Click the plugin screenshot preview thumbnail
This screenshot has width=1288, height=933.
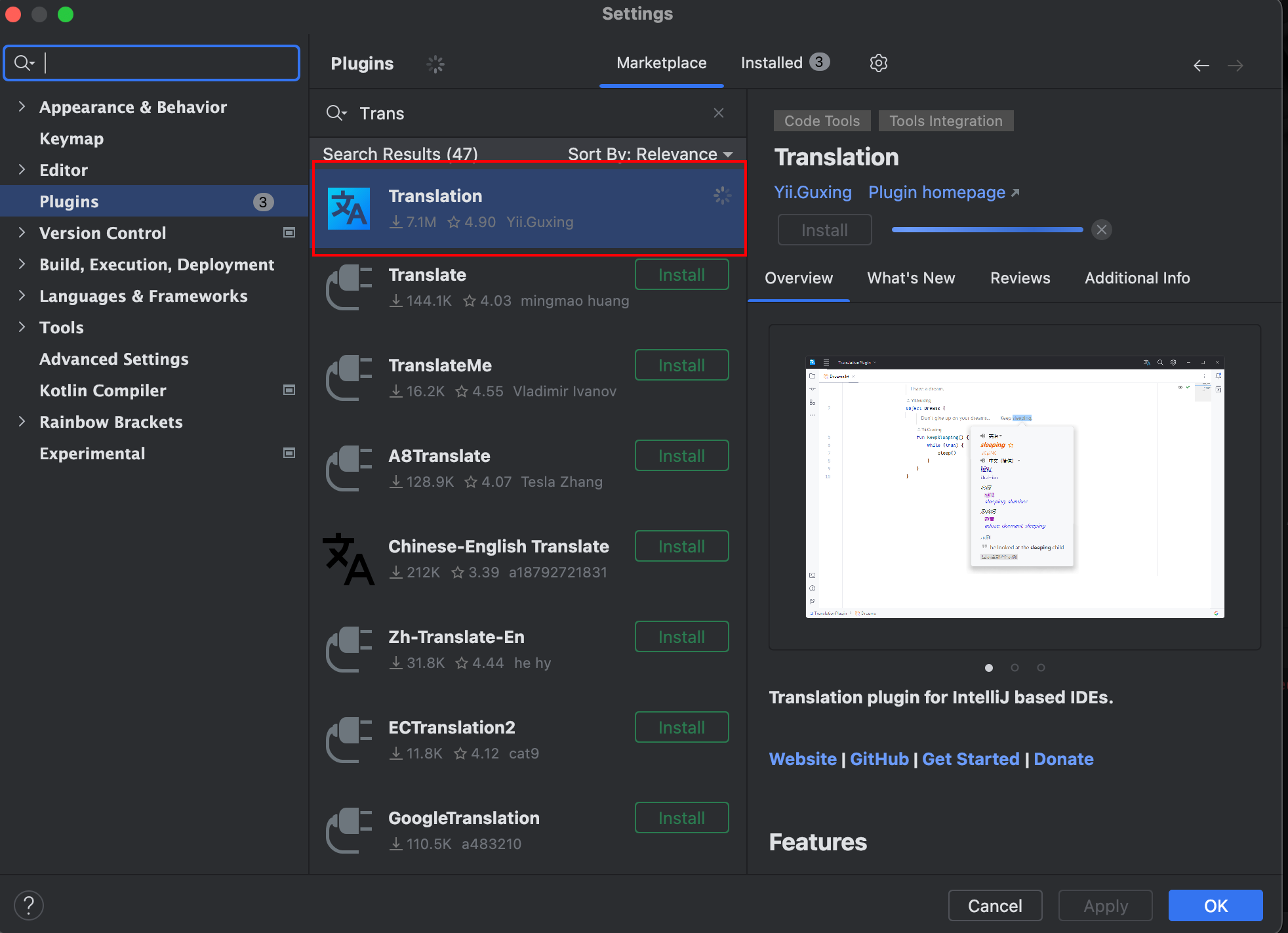(x=1015, y=487)
